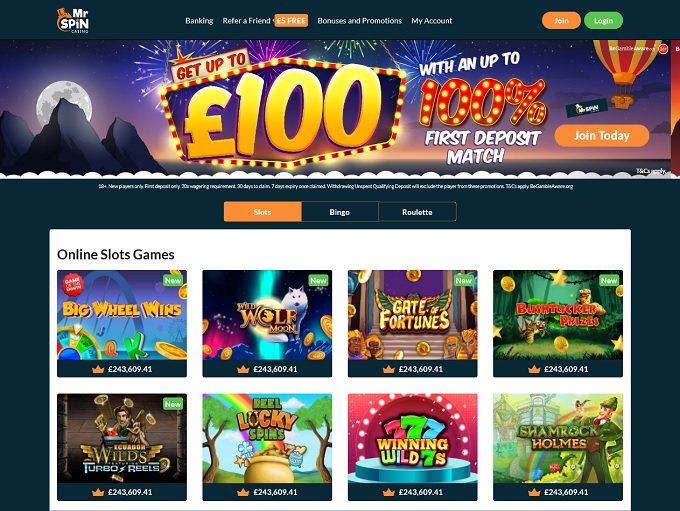Image resolution: width=680 pixels, height=511 pixels.
Task: Click the Mr Spin Casino logo
Action: click(73, 20)
